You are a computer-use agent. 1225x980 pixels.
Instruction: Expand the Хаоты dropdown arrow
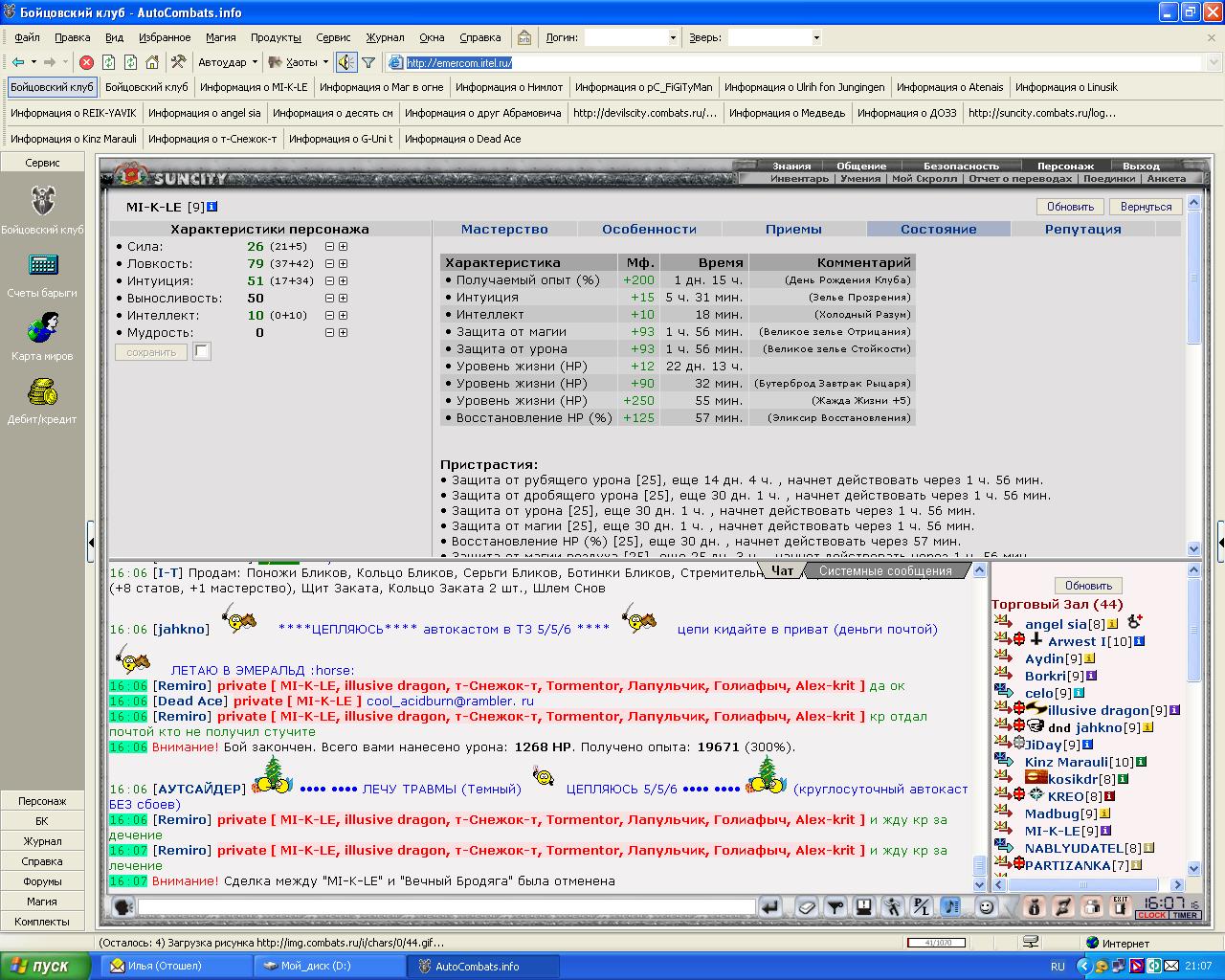pos(325,62)
